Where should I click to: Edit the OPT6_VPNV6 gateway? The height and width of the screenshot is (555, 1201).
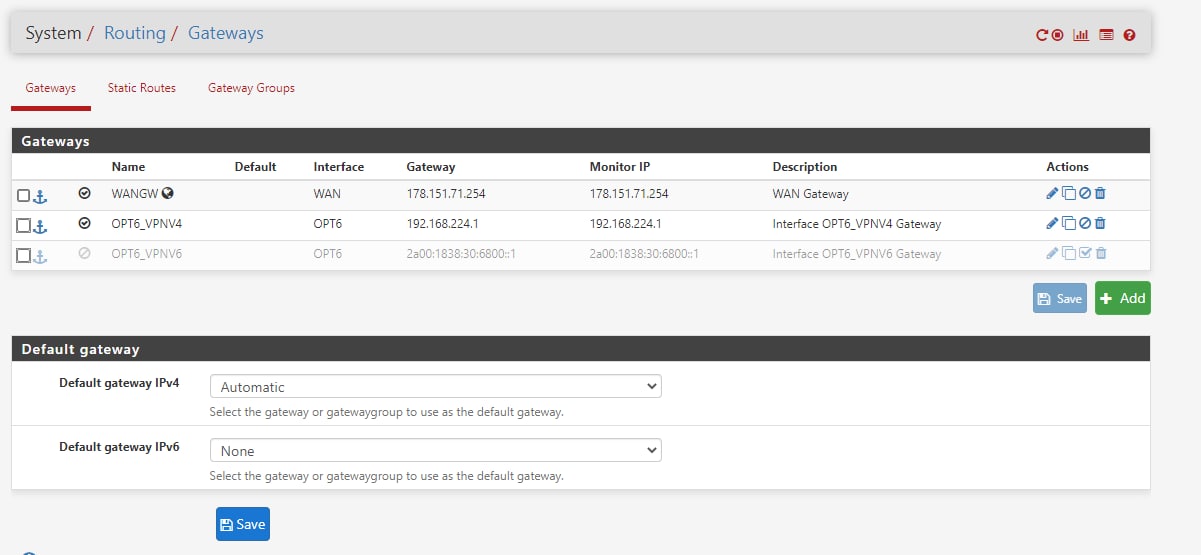[1052, 254]
